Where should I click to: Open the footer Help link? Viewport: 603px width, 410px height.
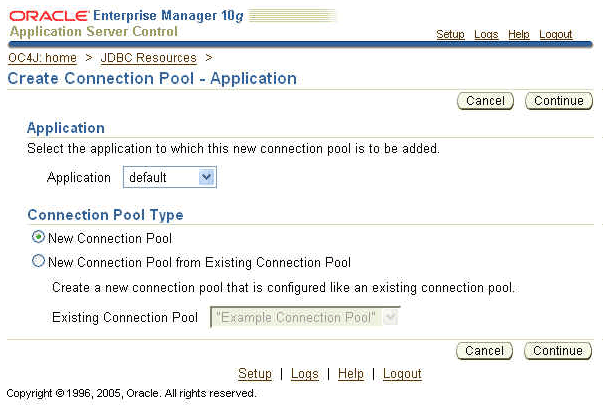click(x=351, y=373)
